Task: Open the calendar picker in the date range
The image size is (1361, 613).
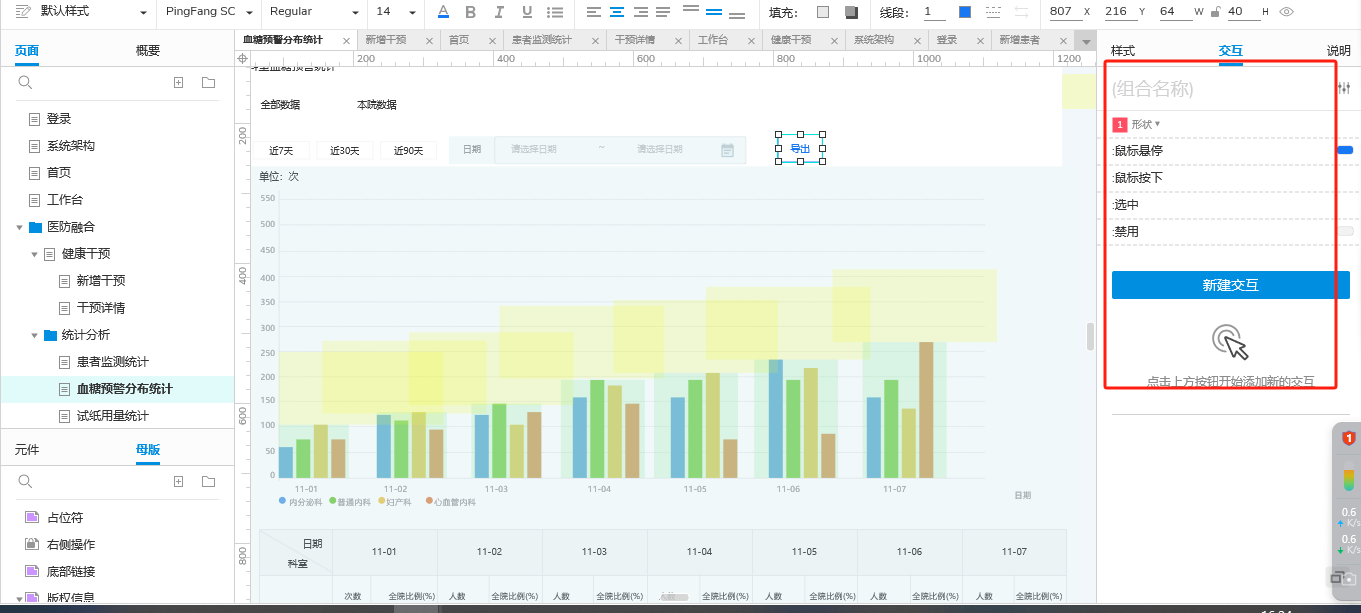Action: click(728, 150)
